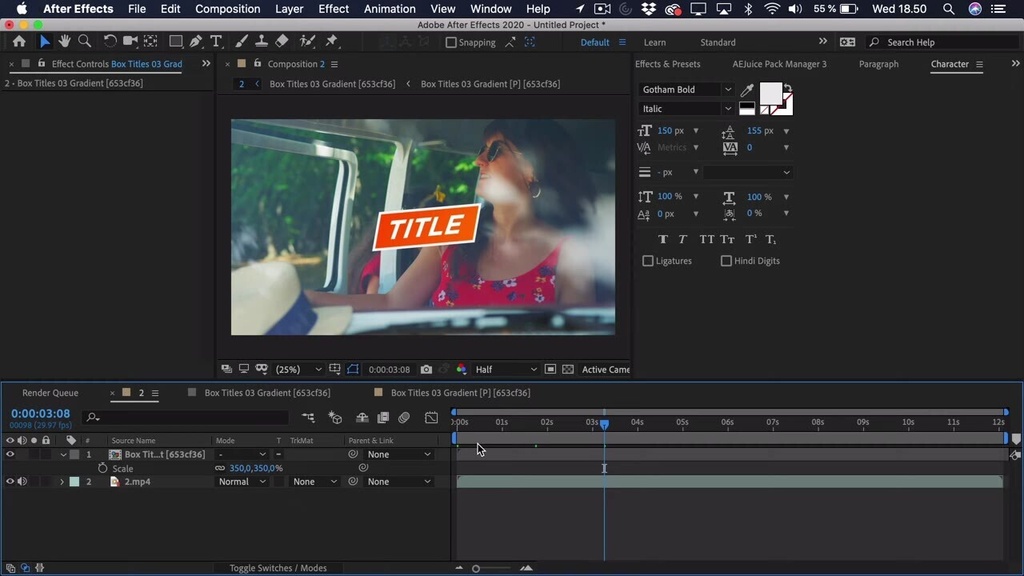Hide the Box Titles layer with its eye

tap(10, 454)
